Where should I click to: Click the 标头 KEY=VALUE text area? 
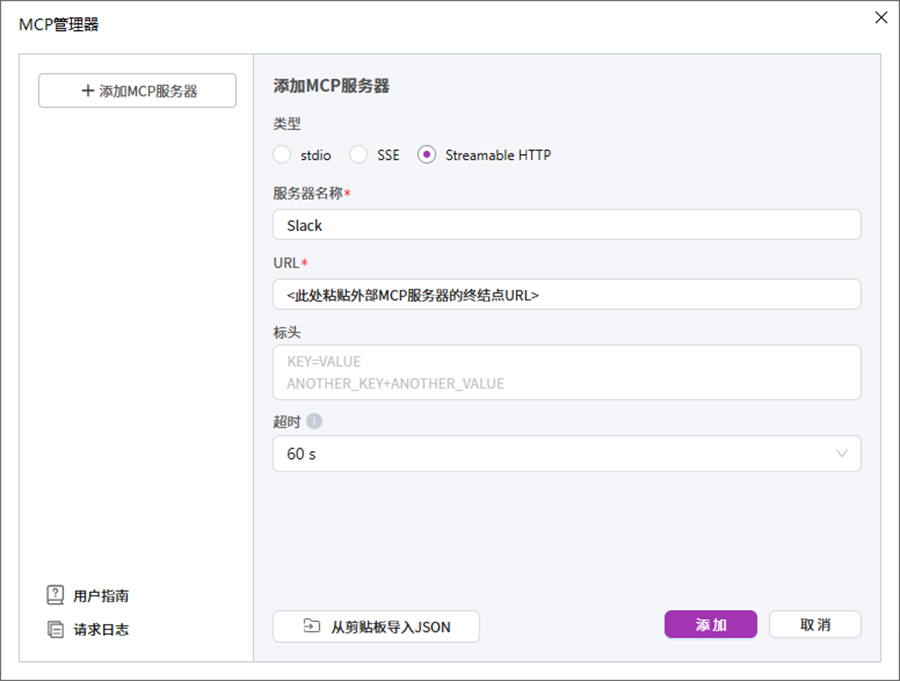pos(566,372)
